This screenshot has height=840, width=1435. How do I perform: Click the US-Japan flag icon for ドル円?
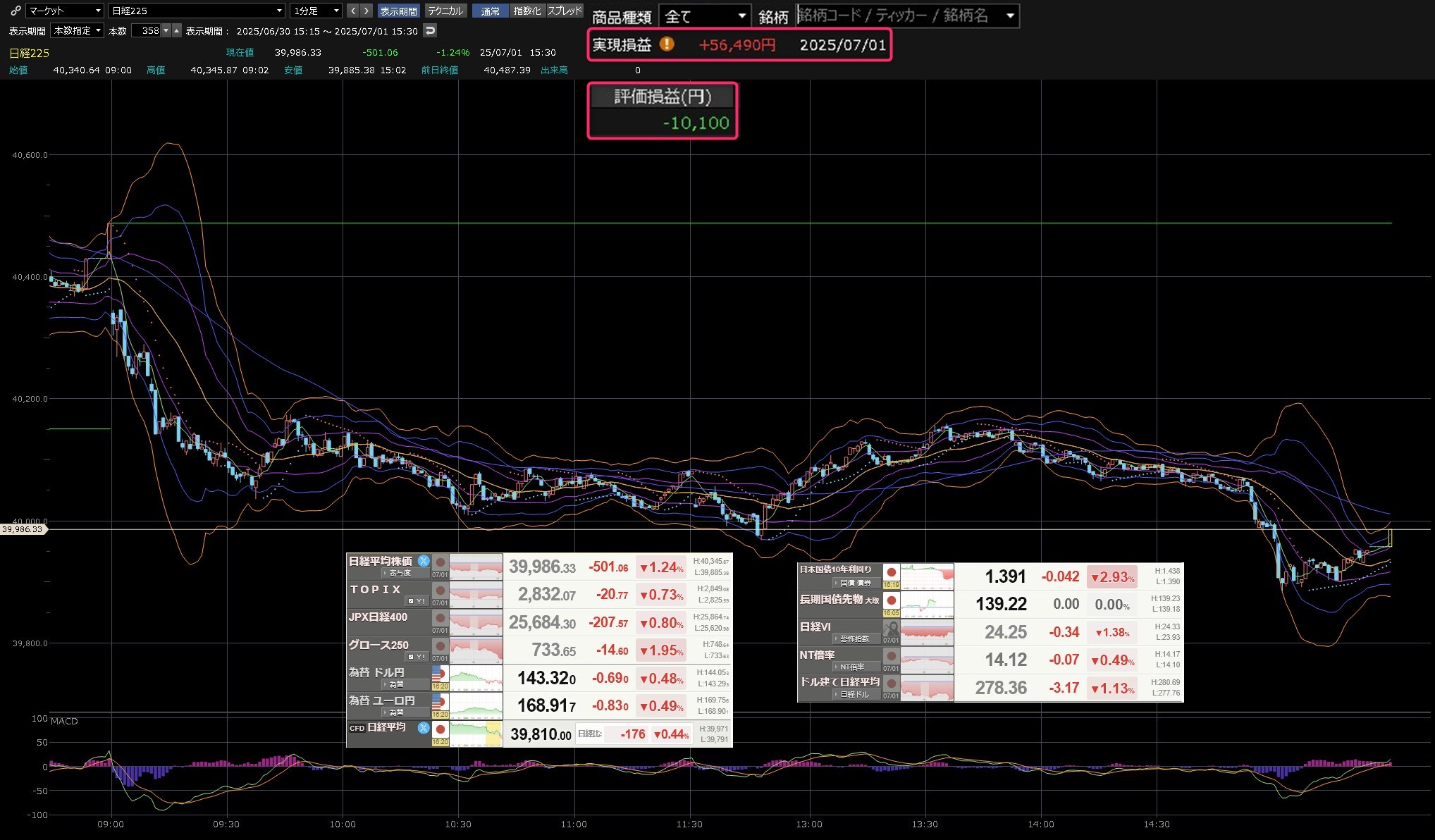441,673
